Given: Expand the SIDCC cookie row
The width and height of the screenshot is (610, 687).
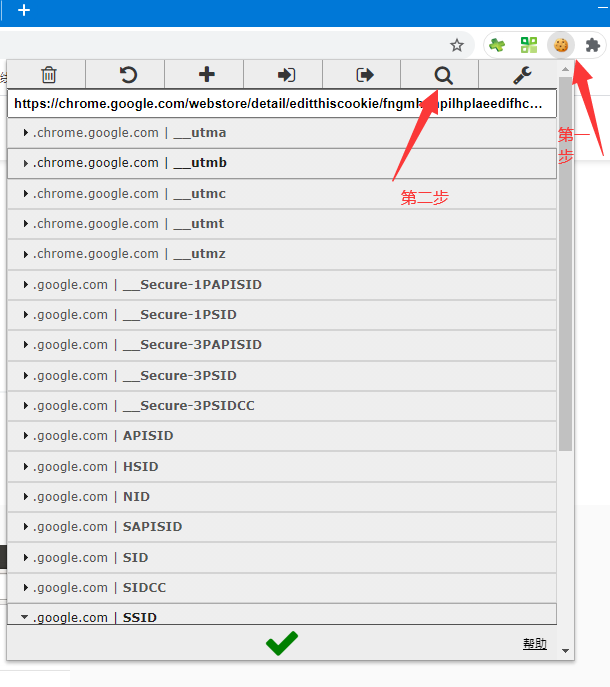Looking at the screenshot, I should point(282,588).
